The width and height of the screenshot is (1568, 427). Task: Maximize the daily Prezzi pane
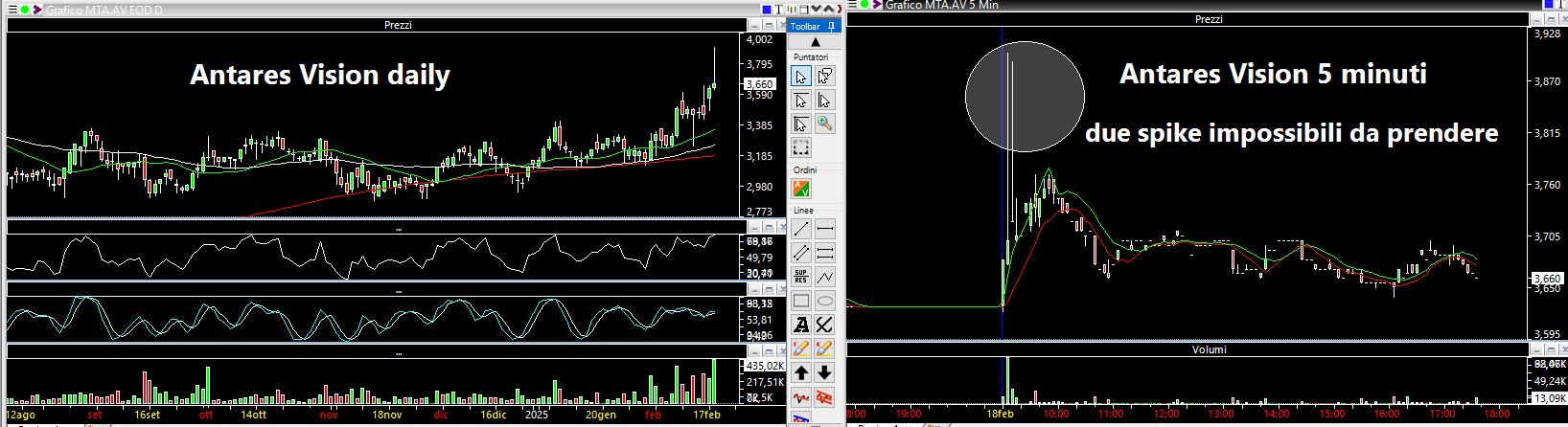click(x=768, y=26)
